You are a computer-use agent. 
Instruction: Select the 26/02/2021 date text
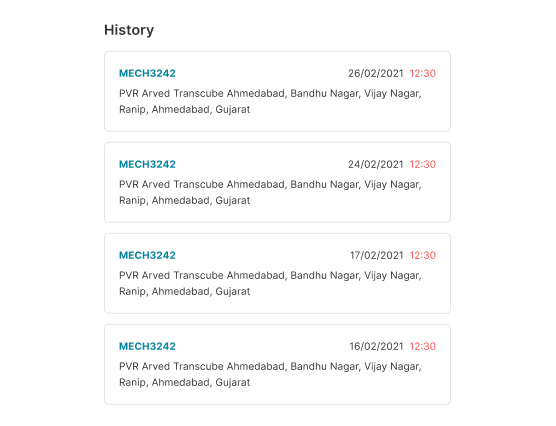pyautogui.click(x=376, y=73)
